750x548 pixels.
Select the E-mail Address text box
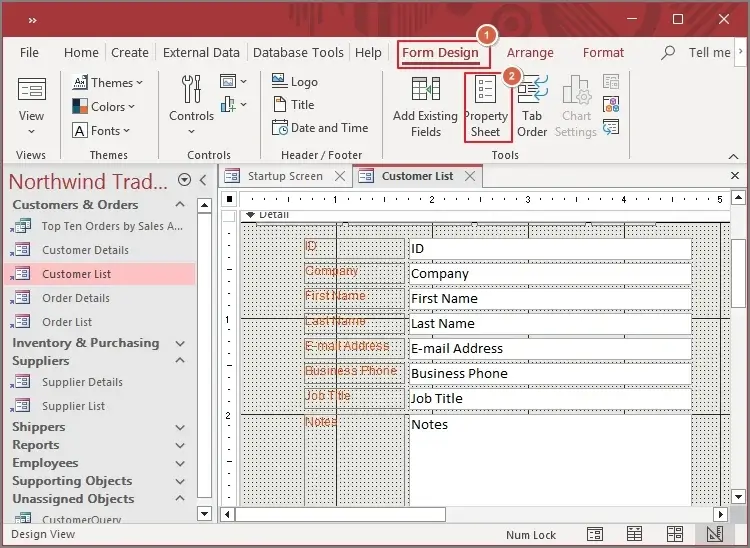click(x=550, y=348)
